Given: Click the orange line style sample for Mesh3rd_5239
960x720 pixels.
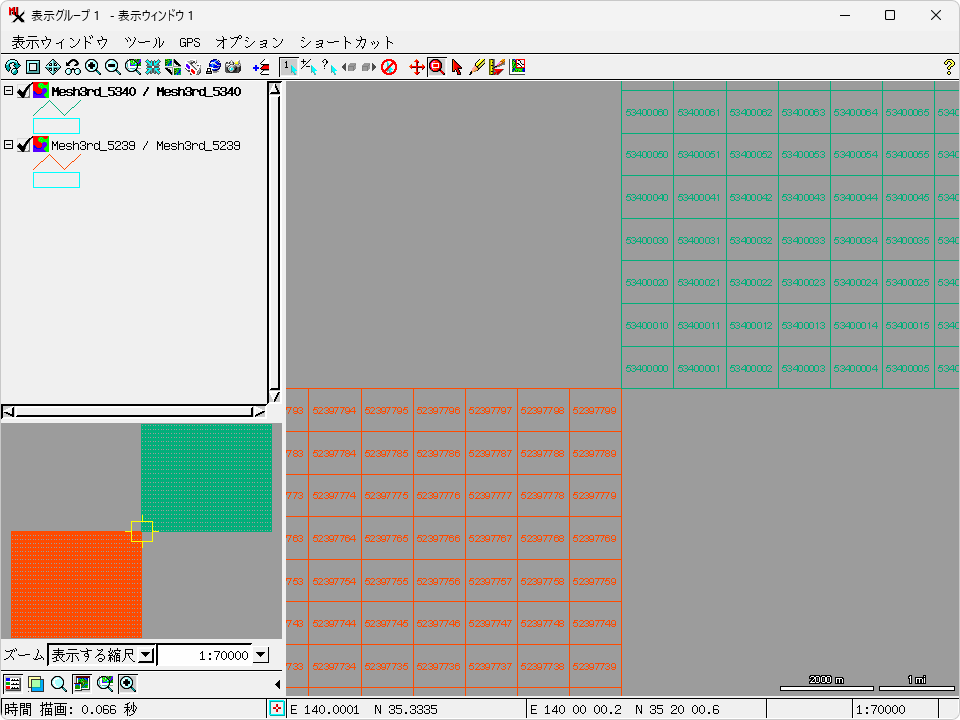Looking at the screenshot, I should pyautogui.click(x=56, y=161).
